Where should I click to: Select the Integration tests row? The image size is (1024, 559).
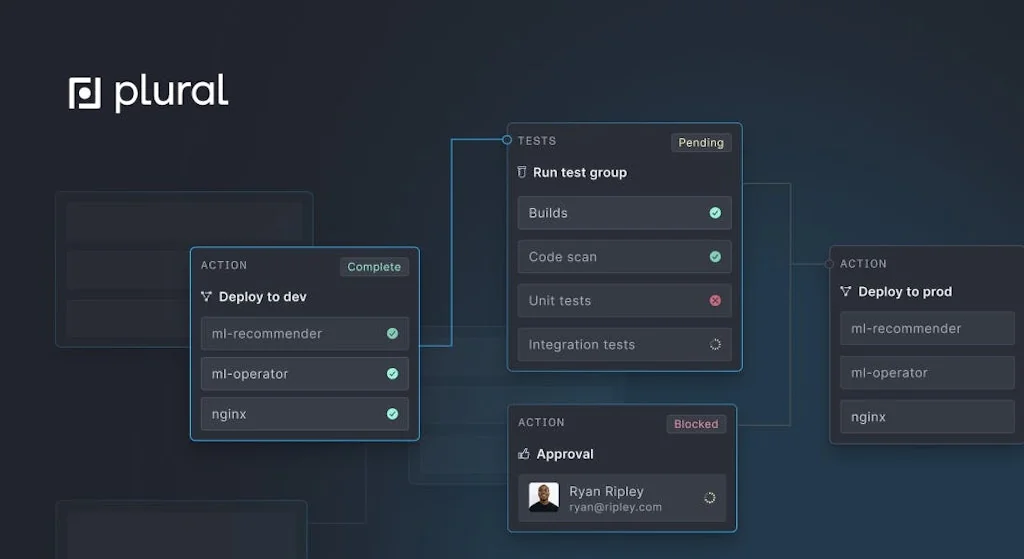pos(624,344)
